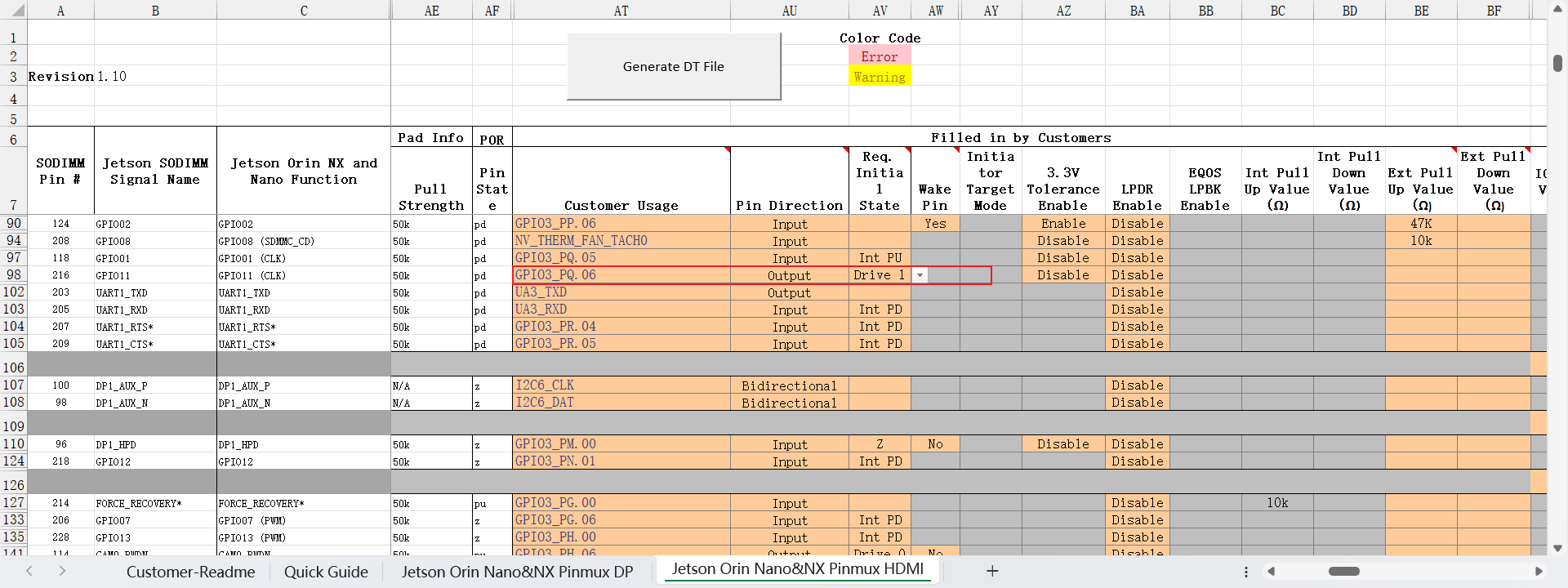Click the three-dot handle beside horizontal scrollbar

tap(1245, 572)
